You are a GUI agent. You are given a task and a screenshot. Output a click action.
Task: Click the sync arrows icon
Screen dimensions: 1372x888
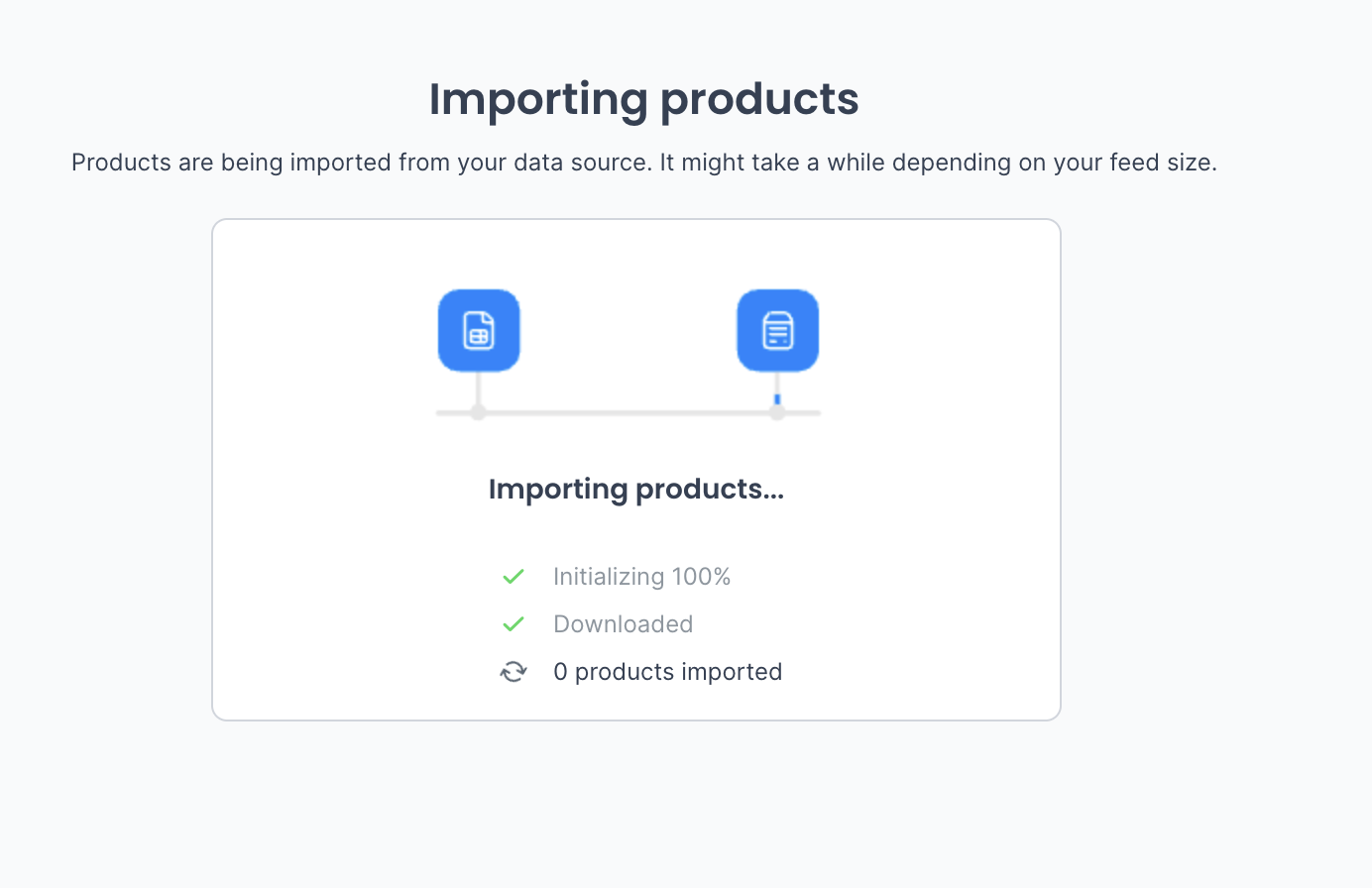coord(513,672)
